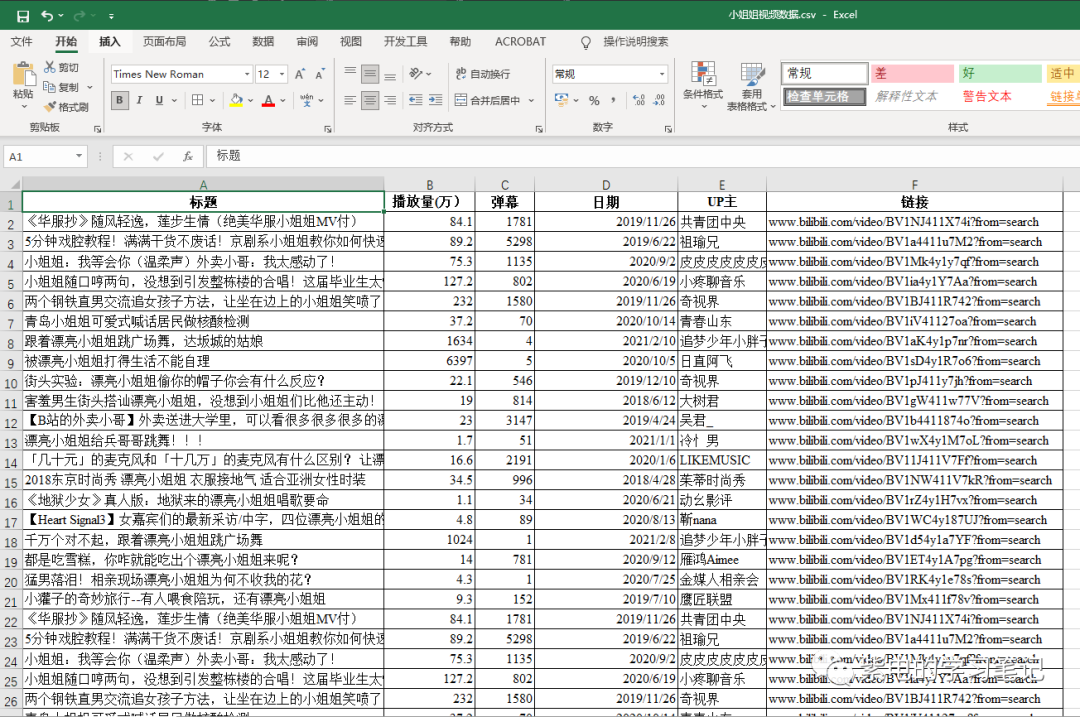This screenshot has width=1080, height=717.
Task: Switch to the 页面布局 ribbon tab
Action: (165, 41)
